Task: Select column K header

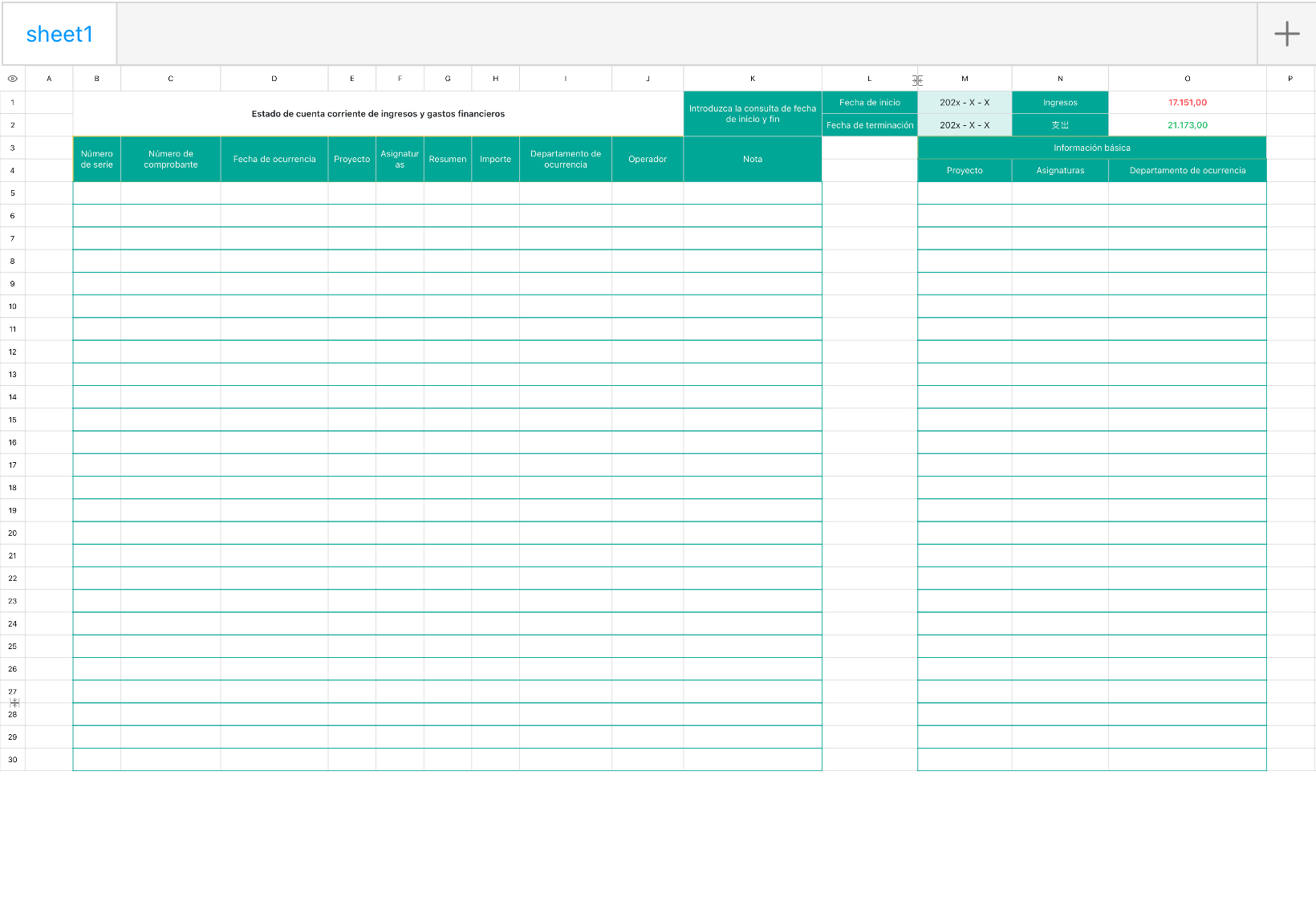Action: click(x=753, y=79)
